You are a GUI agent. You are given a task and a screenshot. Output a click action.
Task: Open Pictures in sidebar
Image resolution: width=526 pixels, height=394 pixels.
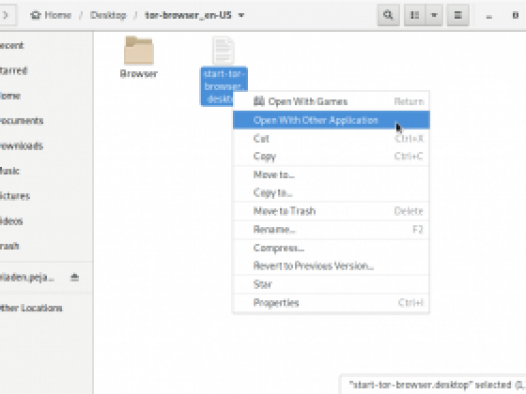coord(46,196)
